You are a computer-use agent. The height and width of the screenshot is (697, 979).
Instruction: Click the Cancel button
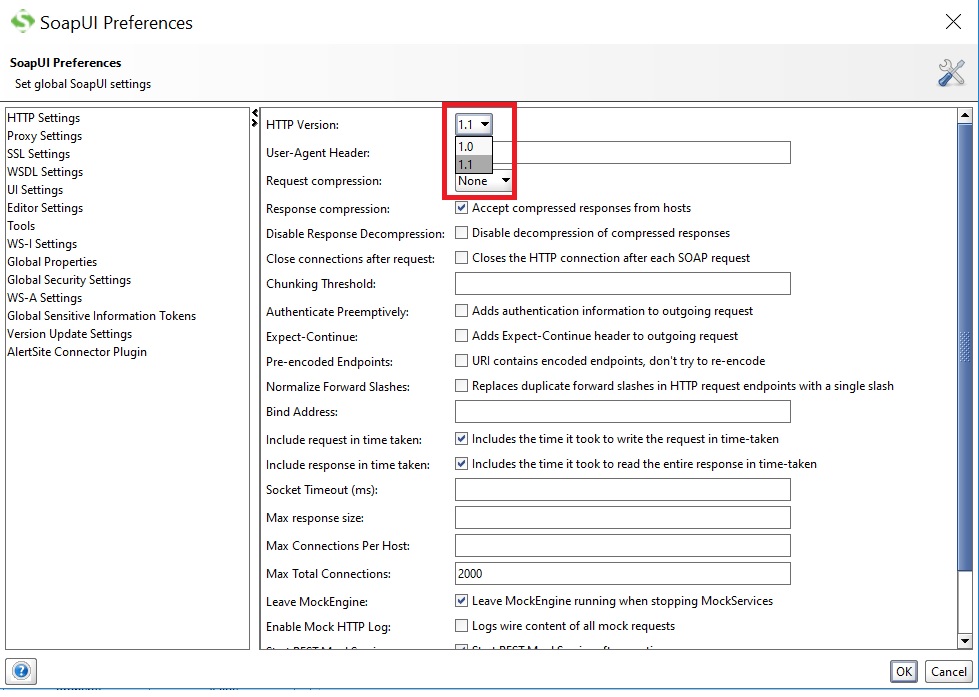(948, 671)
